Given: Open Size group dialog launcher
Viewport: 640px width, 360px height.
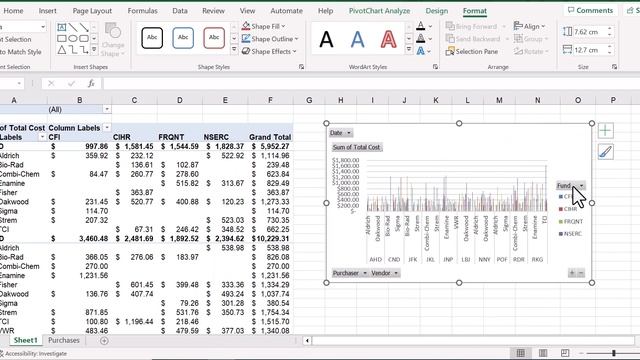Looking at the screenshot, I should pyautogui.click(x=615, y=67).
